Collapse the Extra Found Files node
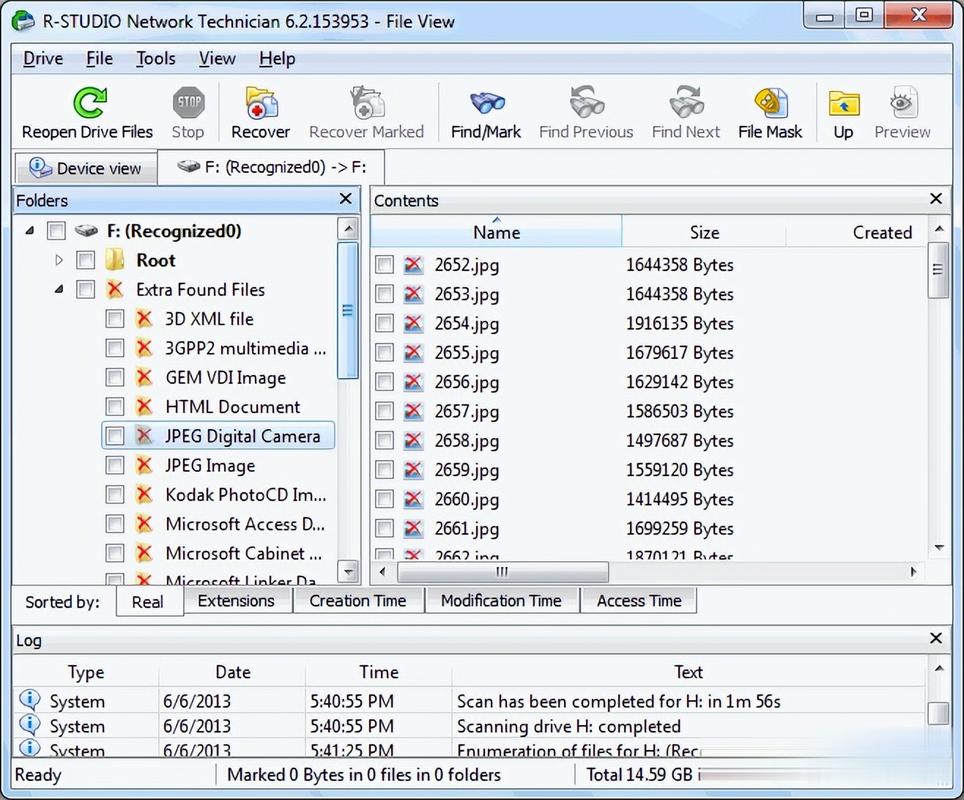964x800 pixels. [59, 289]
